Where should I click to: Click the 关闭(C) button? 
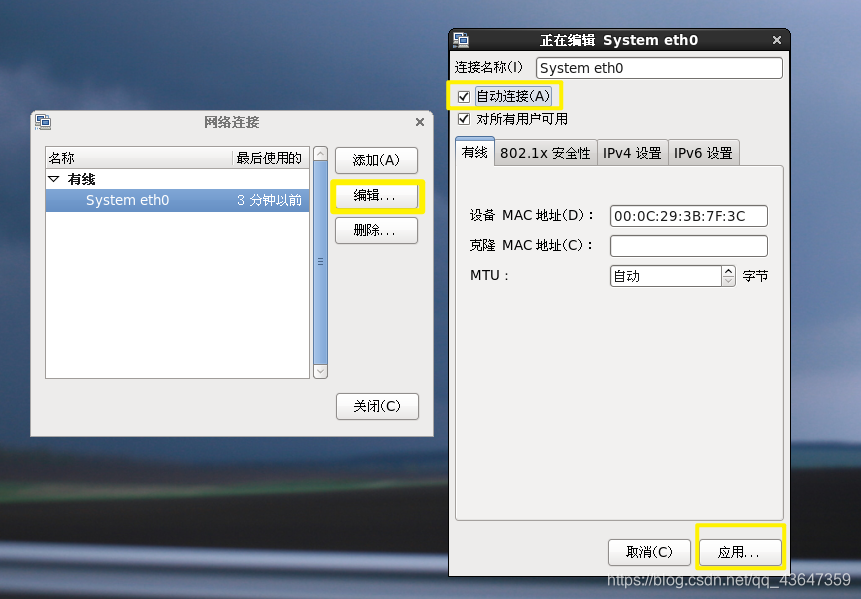[x=377, y=406]
